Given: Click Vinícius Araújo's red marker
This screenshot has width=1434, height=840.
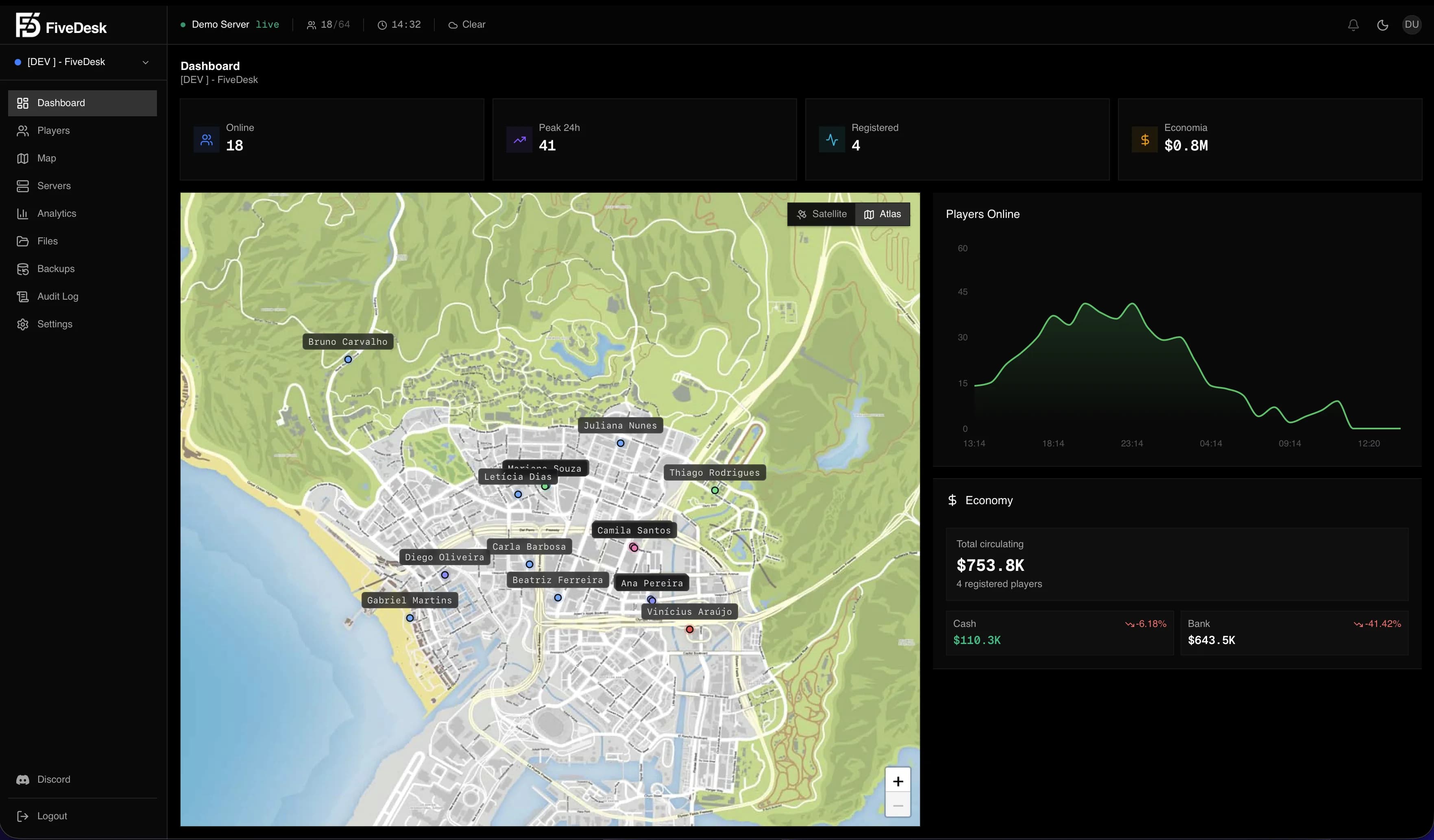Looking at the screenshot, I should pyautogui.click(x=690, y=629).
